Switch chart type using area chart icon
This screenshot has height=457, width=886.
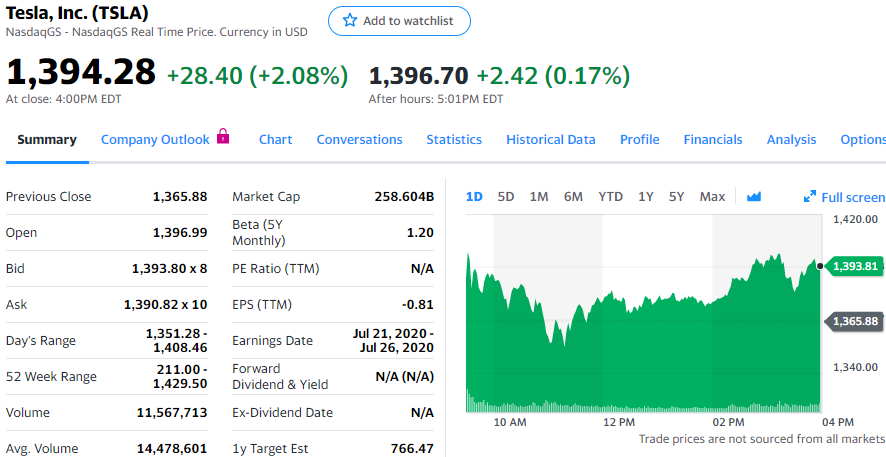tap(754, 197)
